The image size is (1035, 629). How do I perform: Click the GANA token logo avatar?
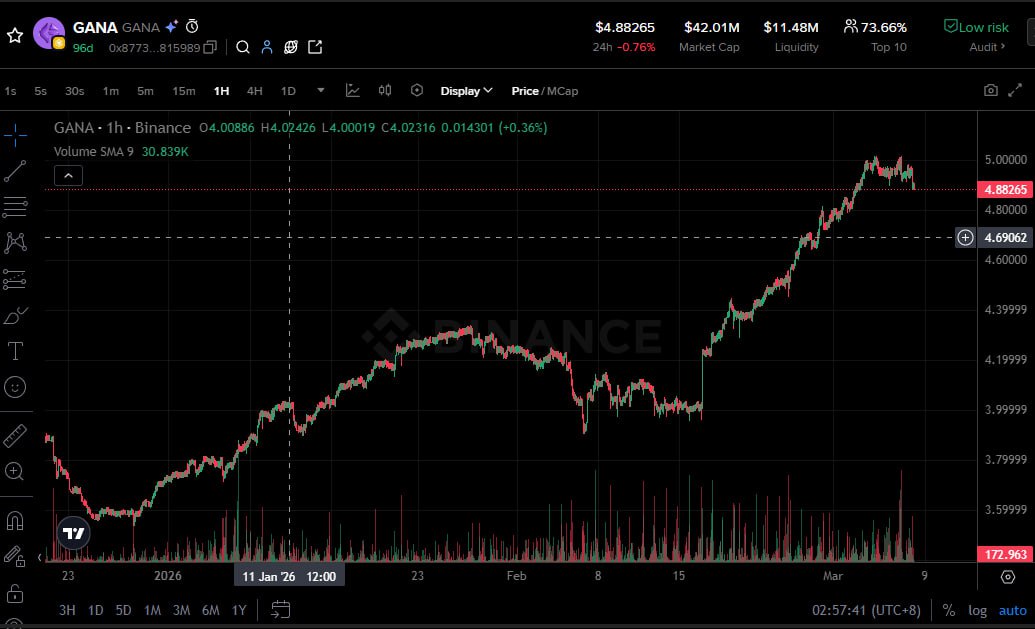click(x=49, y=33)
